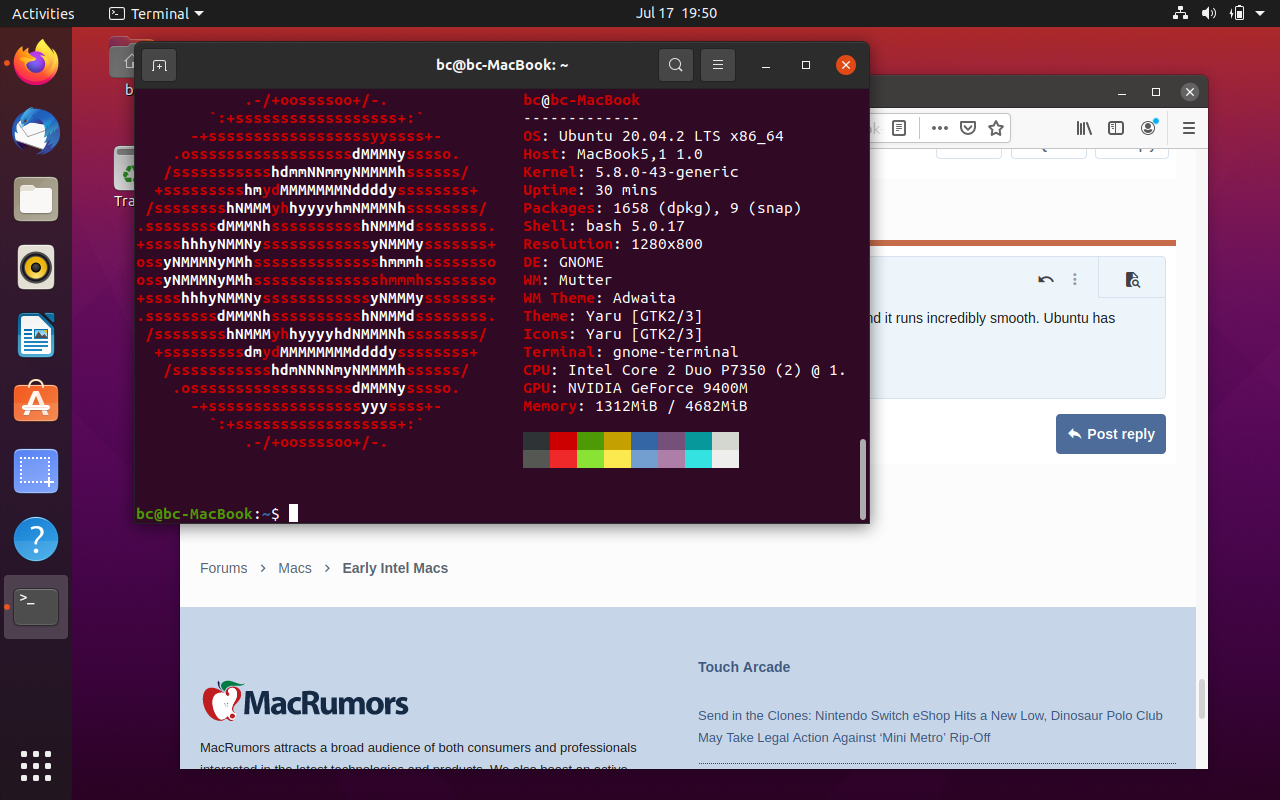Toggle the Firefox sidebars icon
This screenshot has height=800, width=1280.
[1116, 128]
